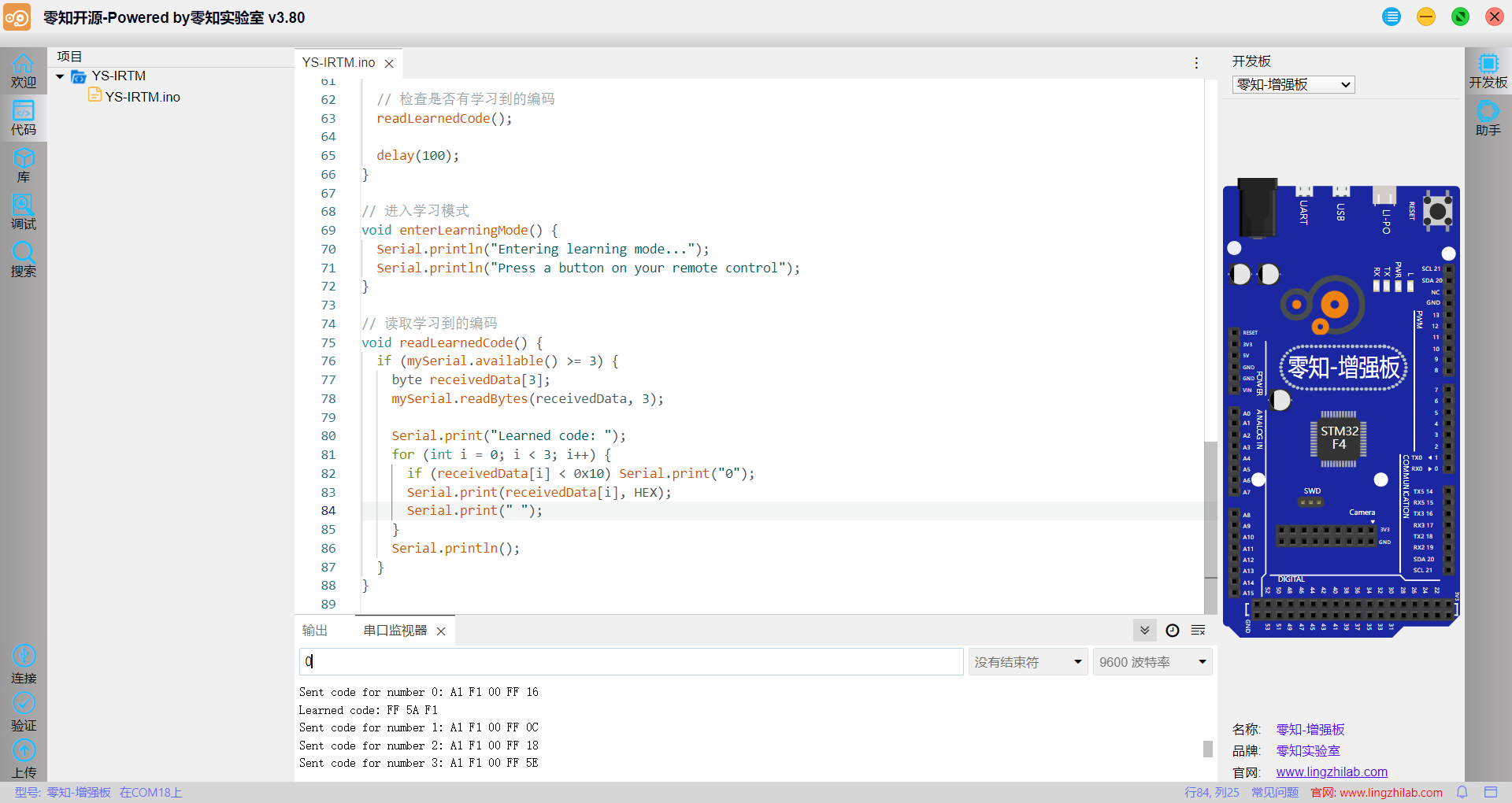Select the YS-IRTM.ino editor tab

339,63
